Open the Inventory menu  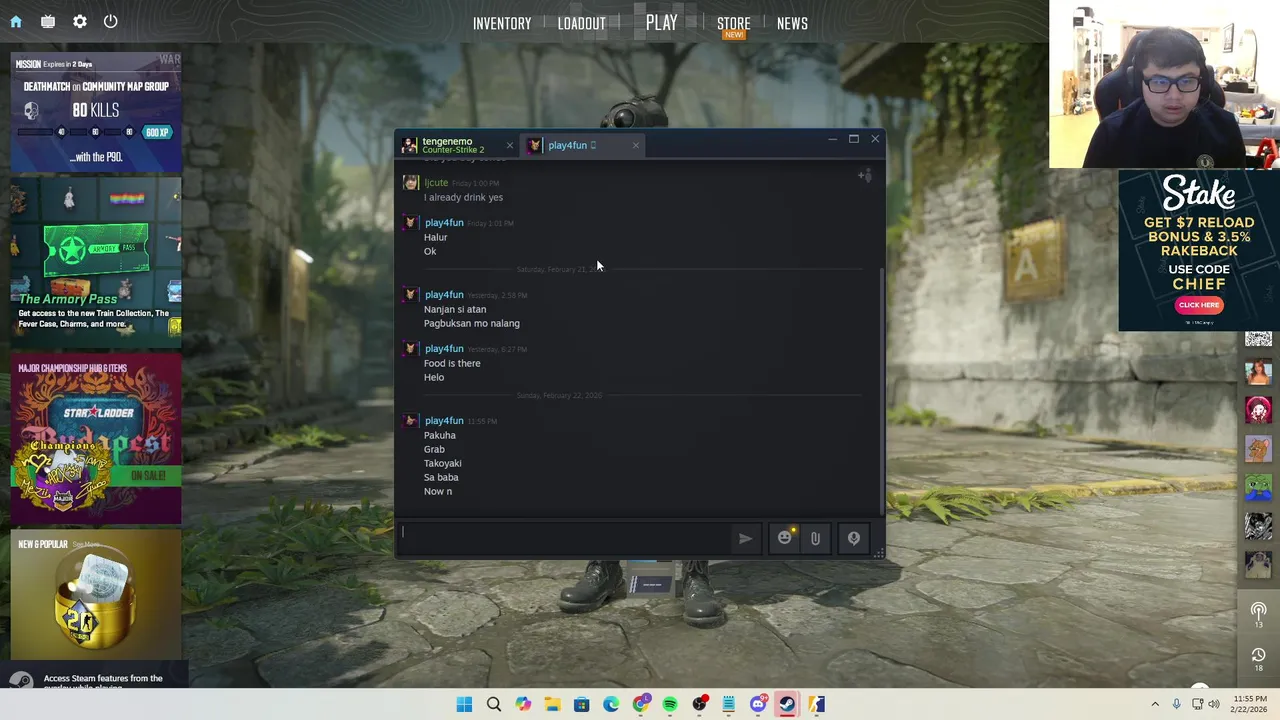tap(502, 23)
